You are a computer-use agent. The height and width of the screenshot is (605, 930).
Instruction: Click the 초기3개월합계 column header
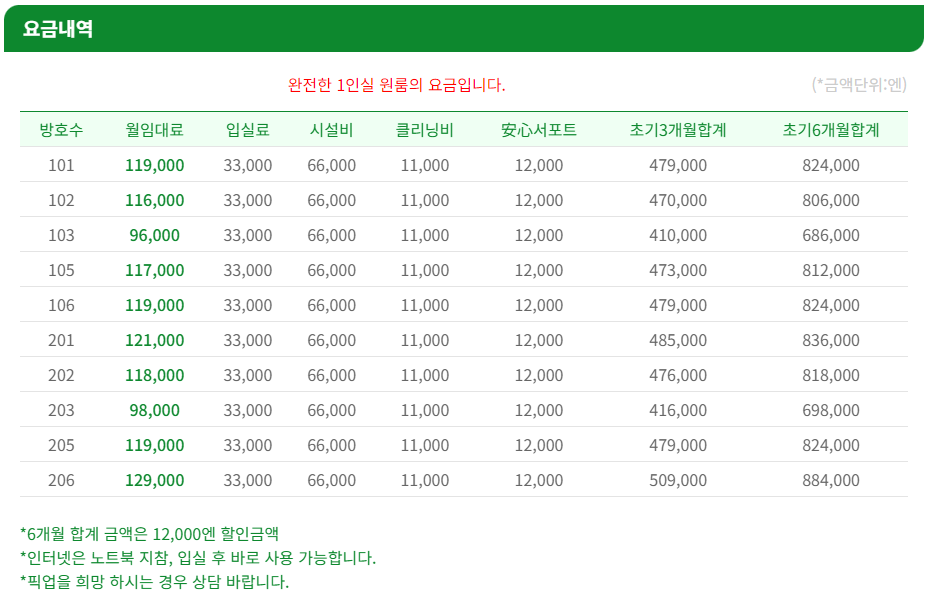(x=678, y=130)
